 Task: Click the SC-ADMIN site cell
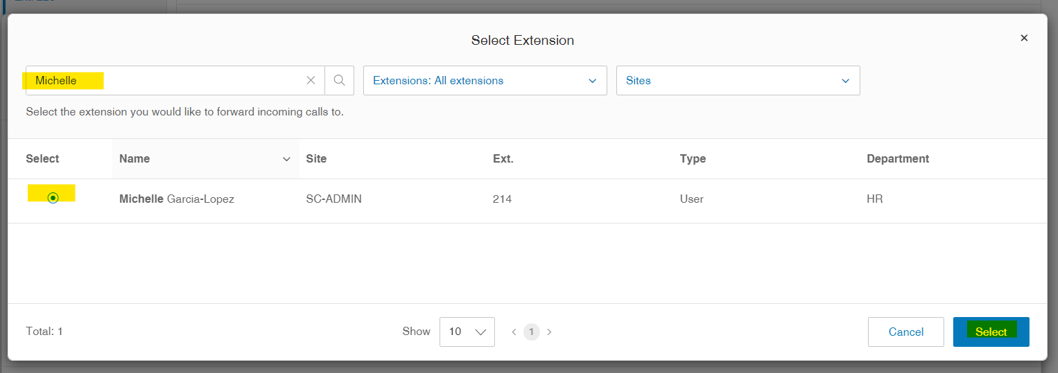pos(334,199)
